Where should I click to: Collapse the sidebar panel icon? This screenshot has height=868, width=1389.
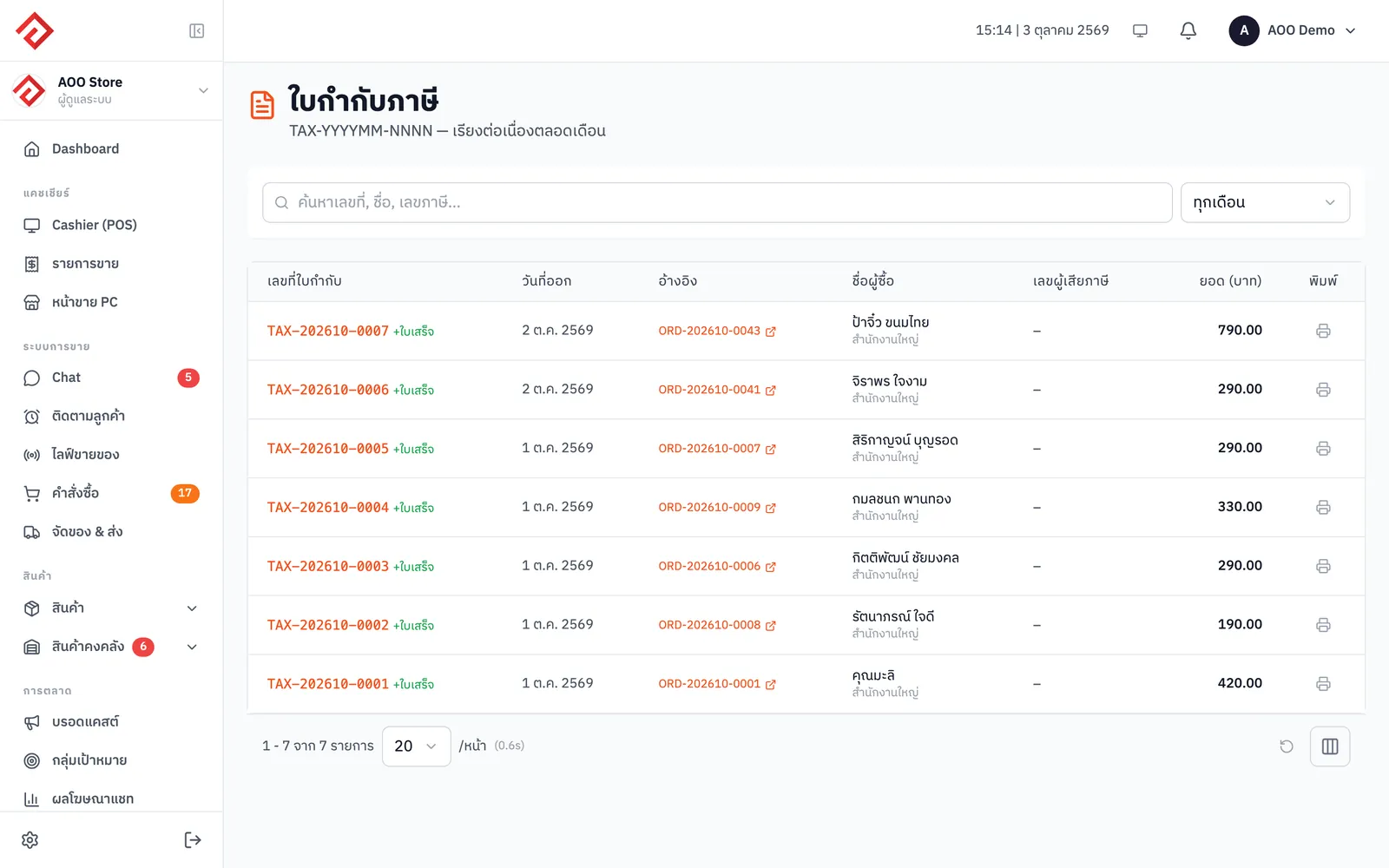coord(197,31)
